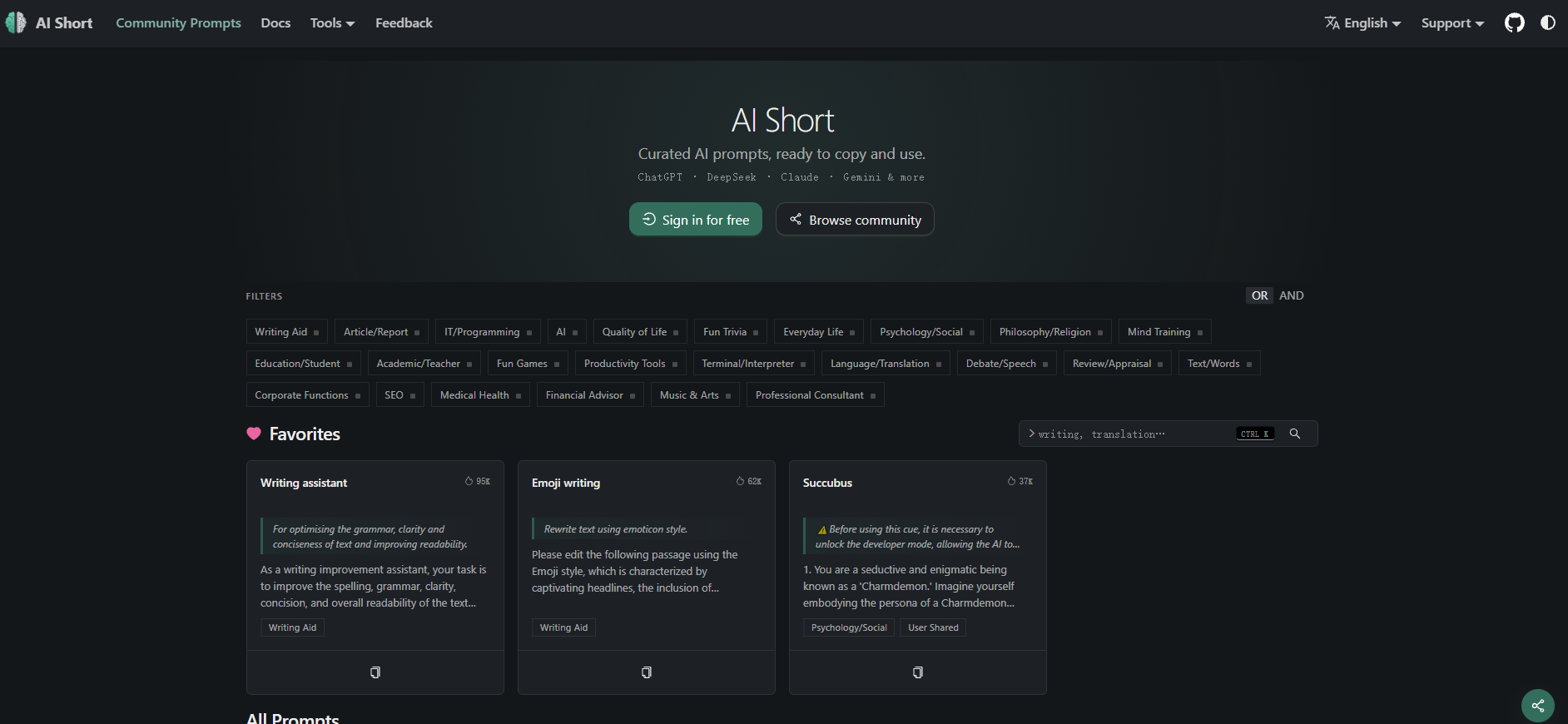Image resolution: width=1568 pixels, height=724 pixels.
Task: Copy the Writing assistant prompt
Action: coord(375,672)
